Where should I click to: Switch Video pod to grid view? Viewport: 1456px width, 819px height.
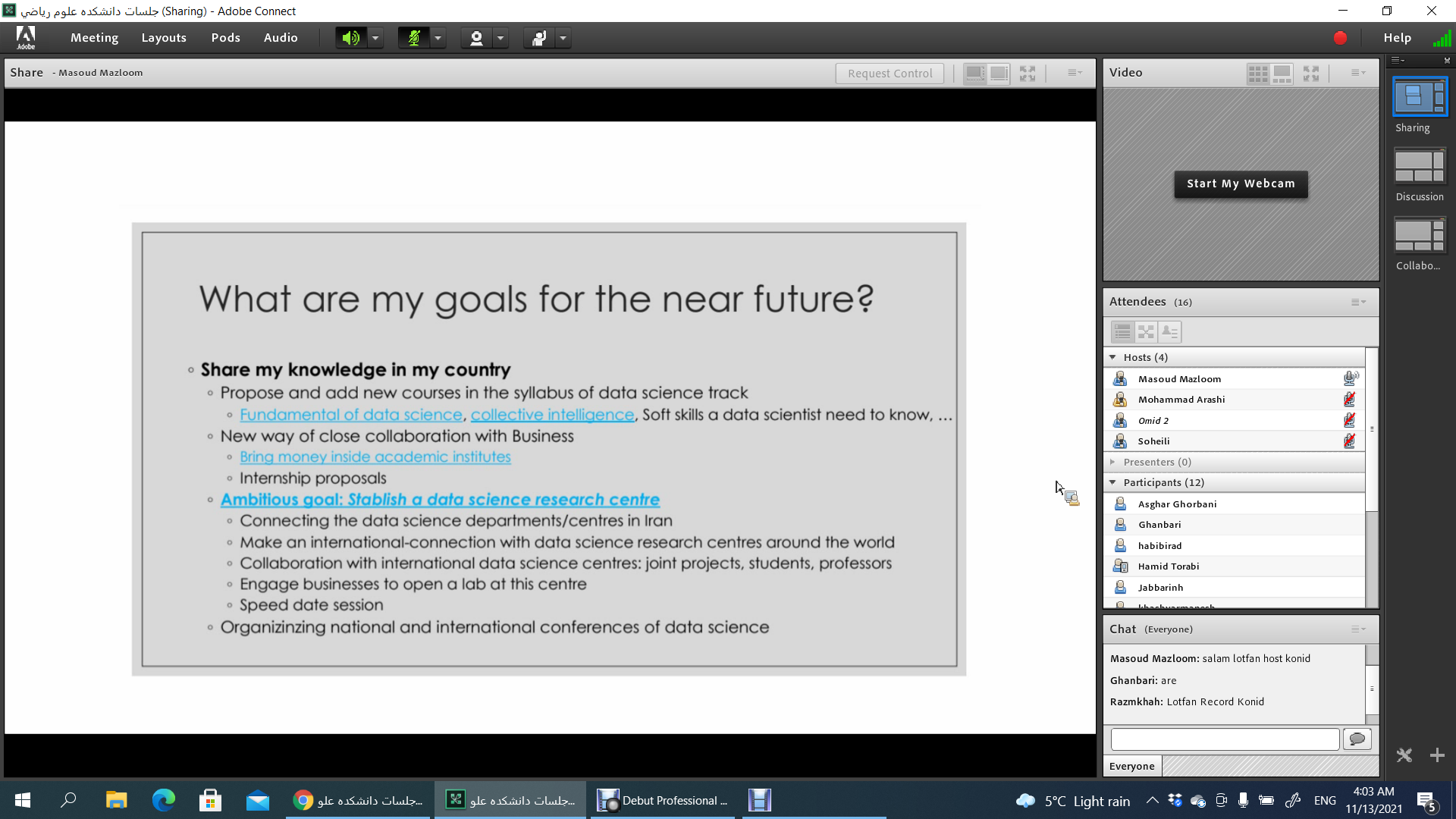click(1257, 74)
